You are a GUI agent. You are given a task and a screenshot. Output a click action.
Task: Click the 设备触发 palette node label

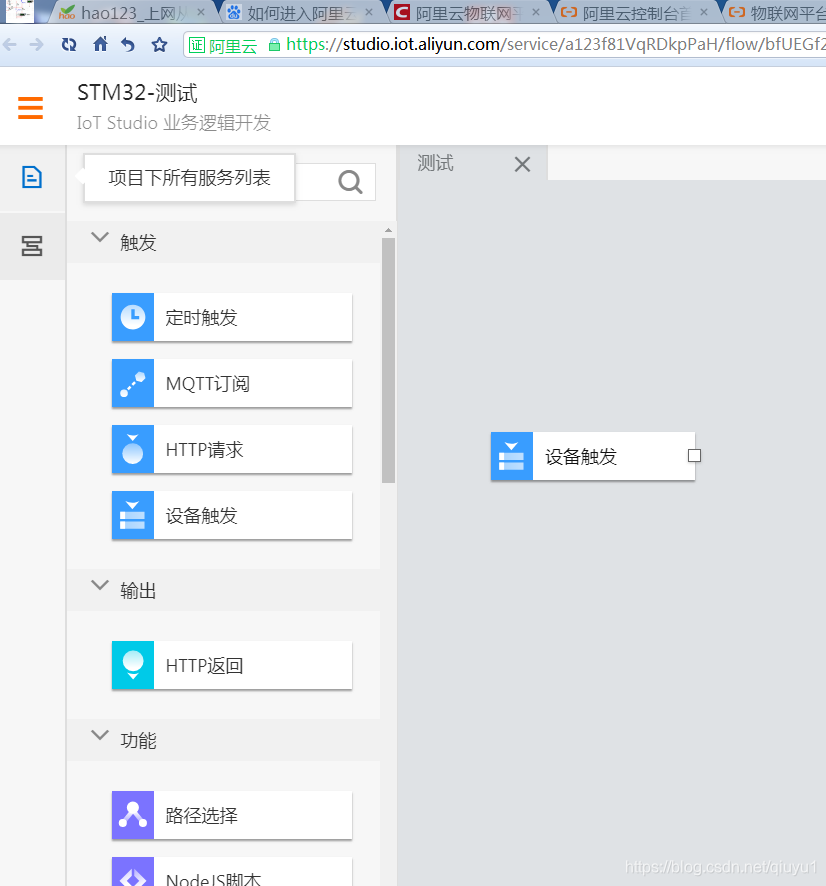point(201,516)
